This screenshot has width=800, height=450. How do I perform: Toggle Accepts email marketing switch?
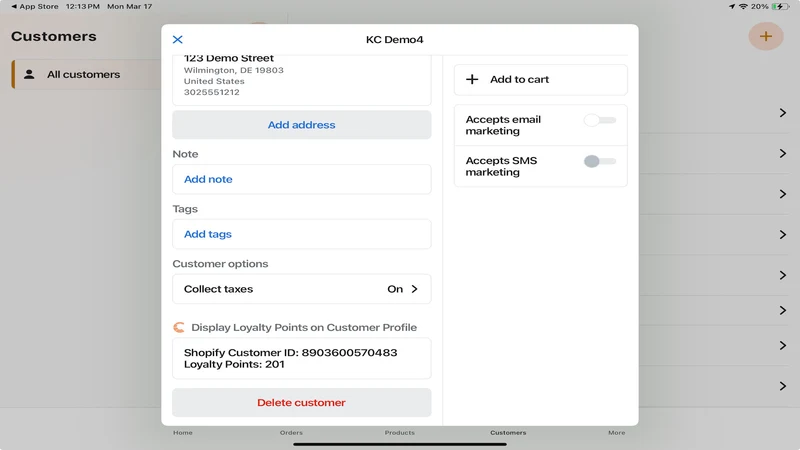click(600, 120)
